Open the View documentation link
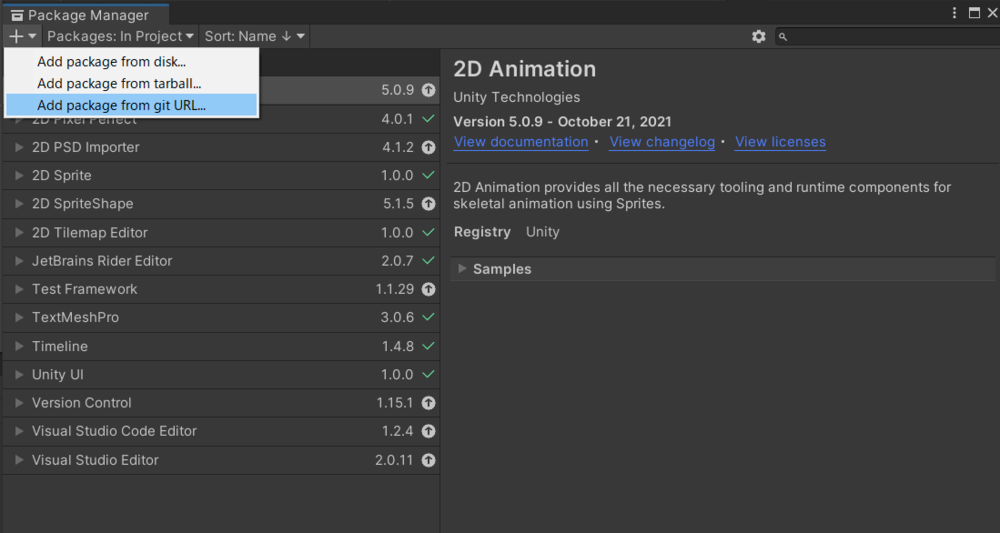 pyautogui.click(x=520, y=142)
